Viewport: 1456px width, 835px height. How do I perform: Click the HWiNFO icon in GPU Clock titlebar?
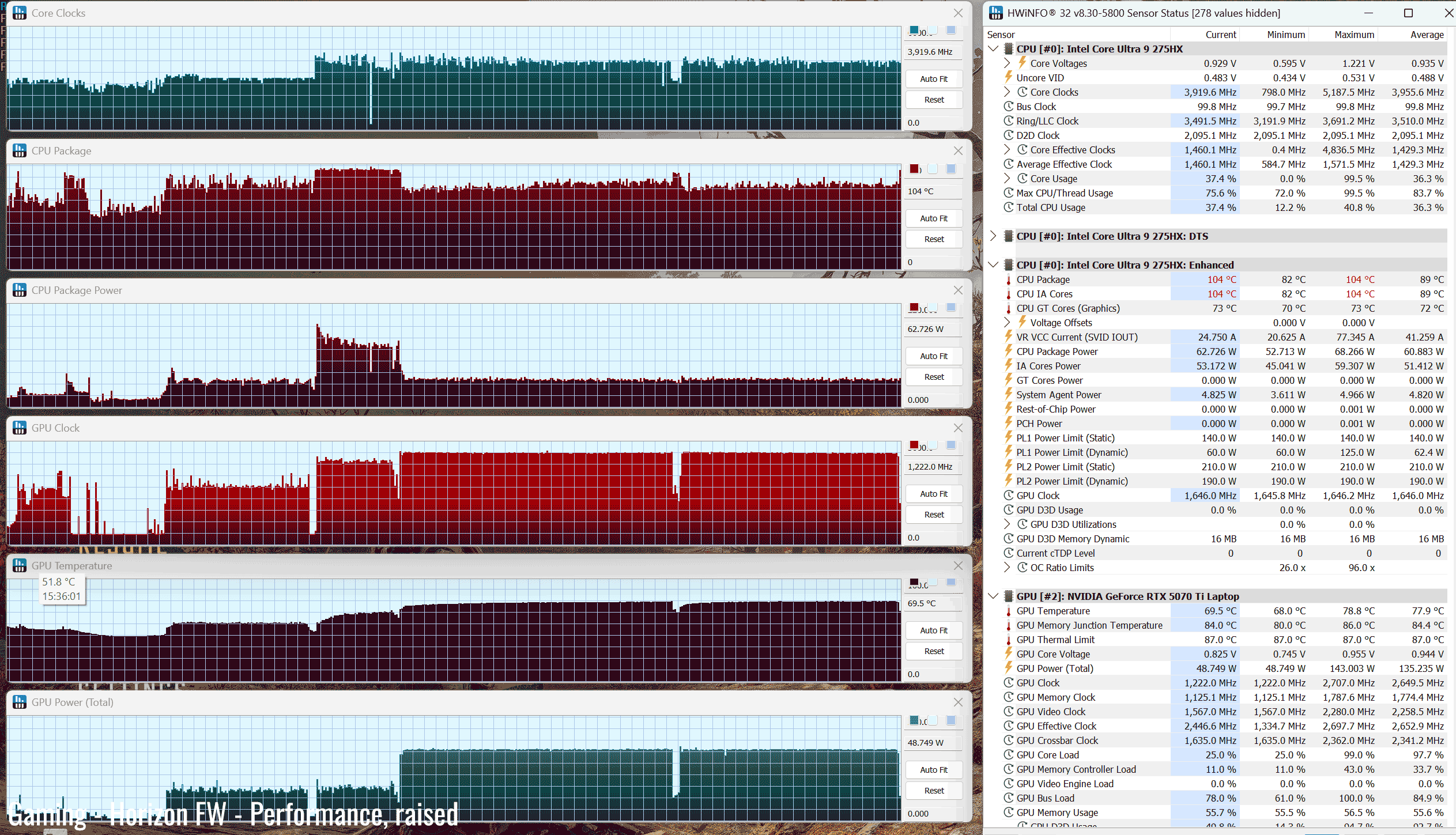click(20, 428)
